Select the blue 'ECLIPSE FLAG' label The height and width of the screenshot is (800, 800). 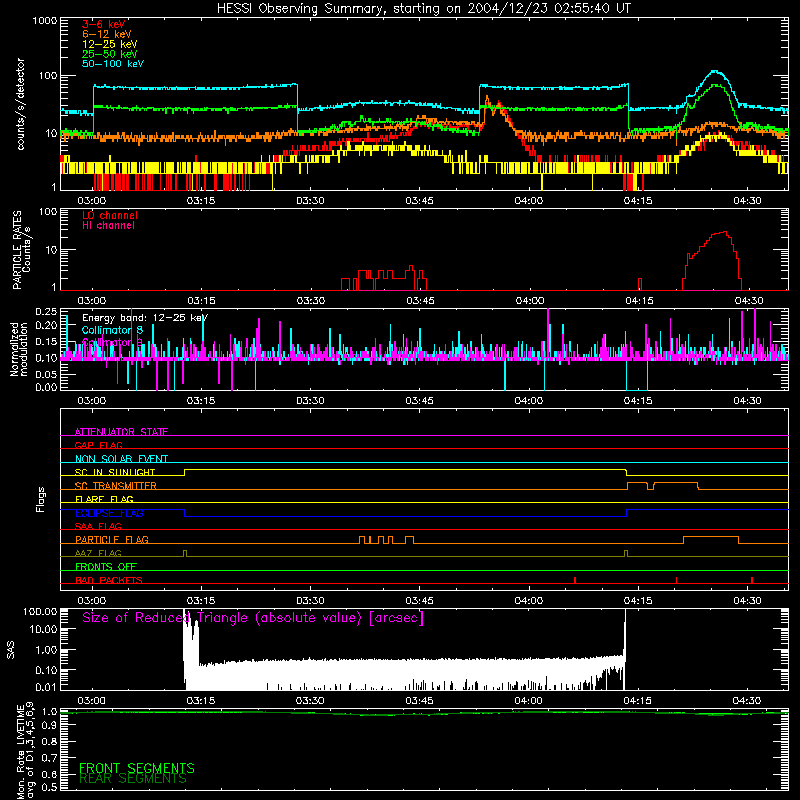click(109, 513)
